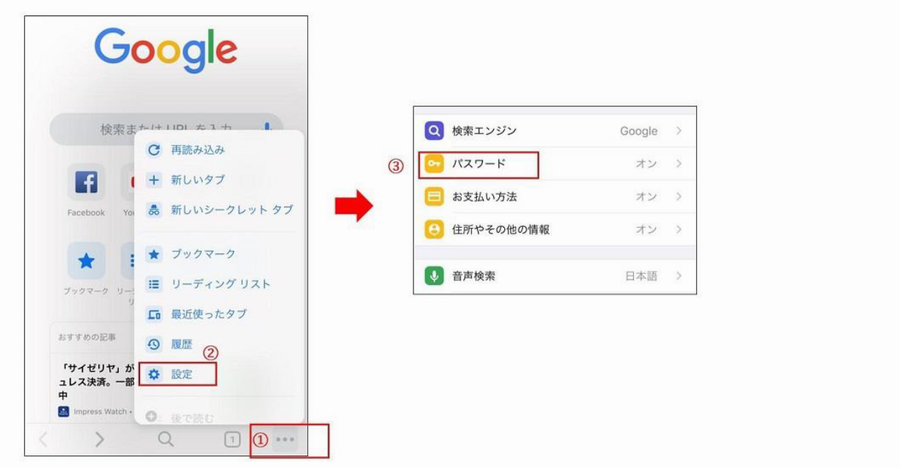Image resolution: width=900 pixels, height=468 pixels.
Task: Tap the card icon for お支払い方法
Action: click(x=434, y=196)
